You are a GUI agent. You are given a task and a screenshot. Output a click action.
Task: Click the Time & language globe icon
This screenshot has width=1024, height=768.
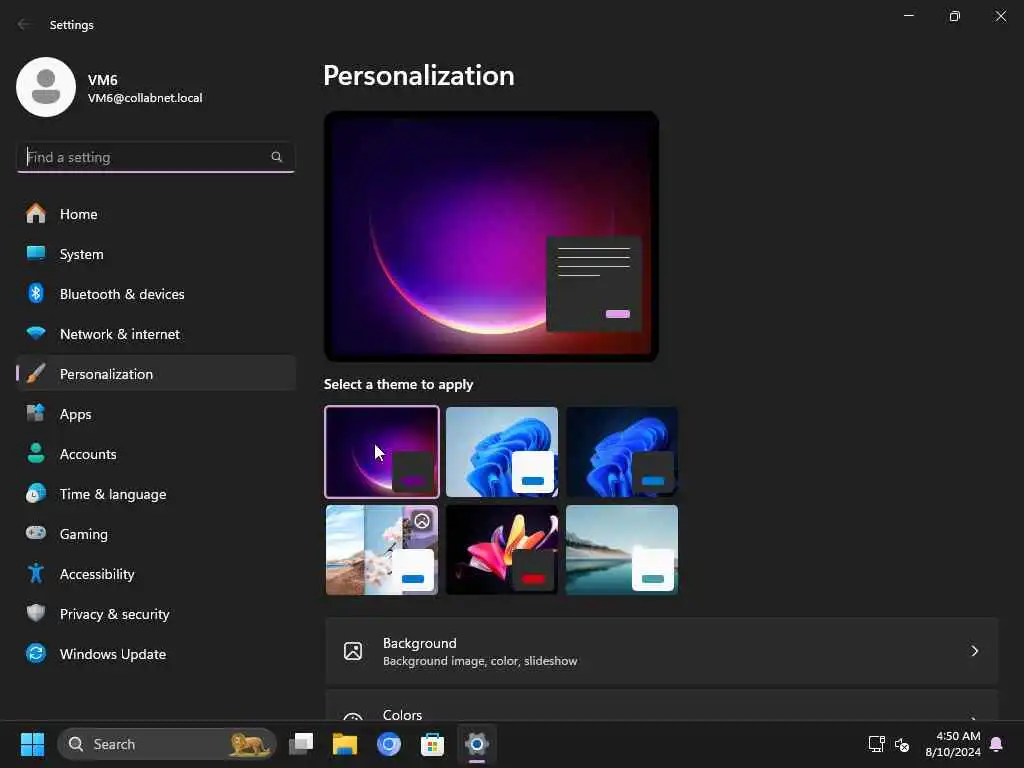point(36,494)
